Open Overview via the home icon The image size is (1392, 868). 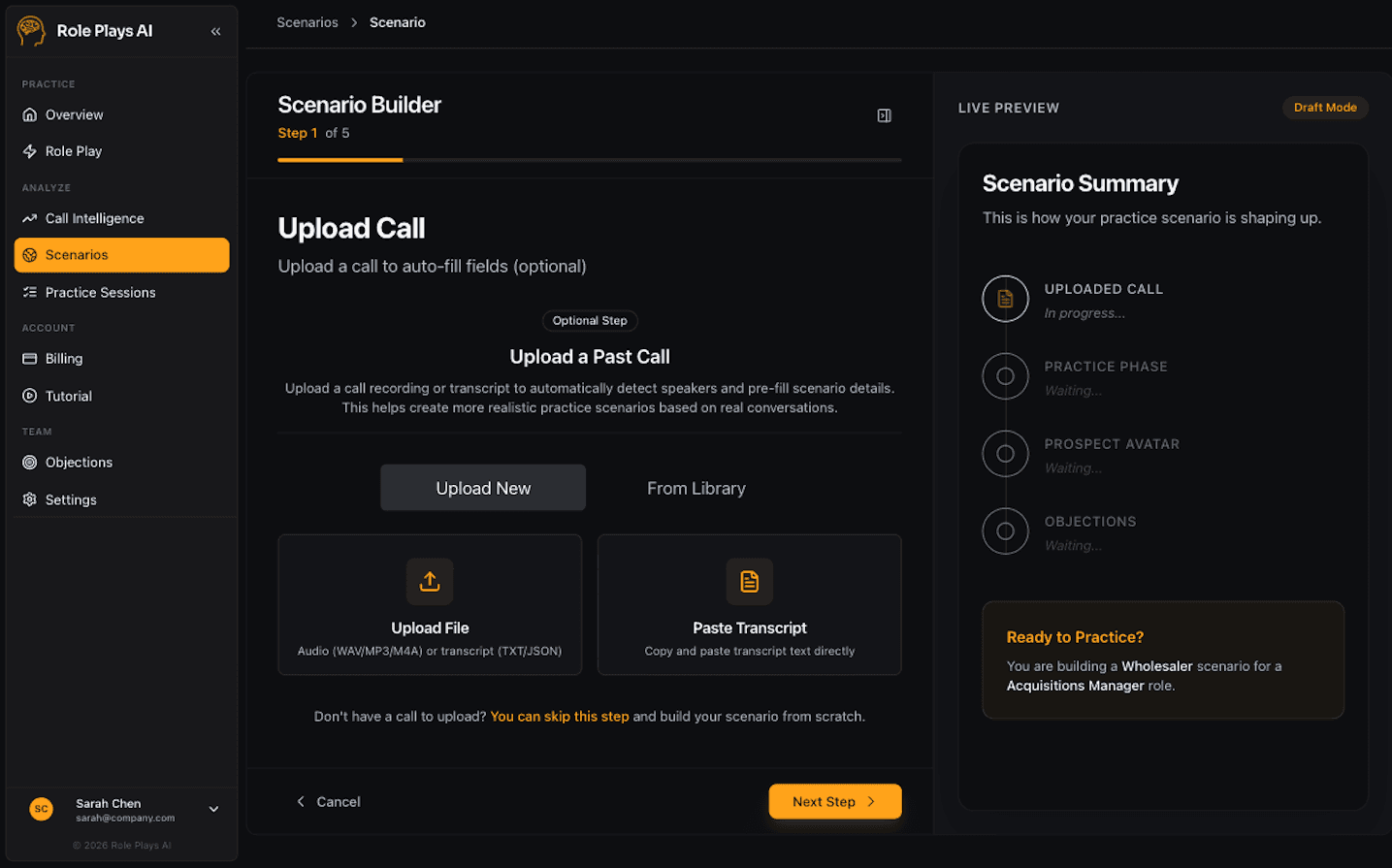30,114
